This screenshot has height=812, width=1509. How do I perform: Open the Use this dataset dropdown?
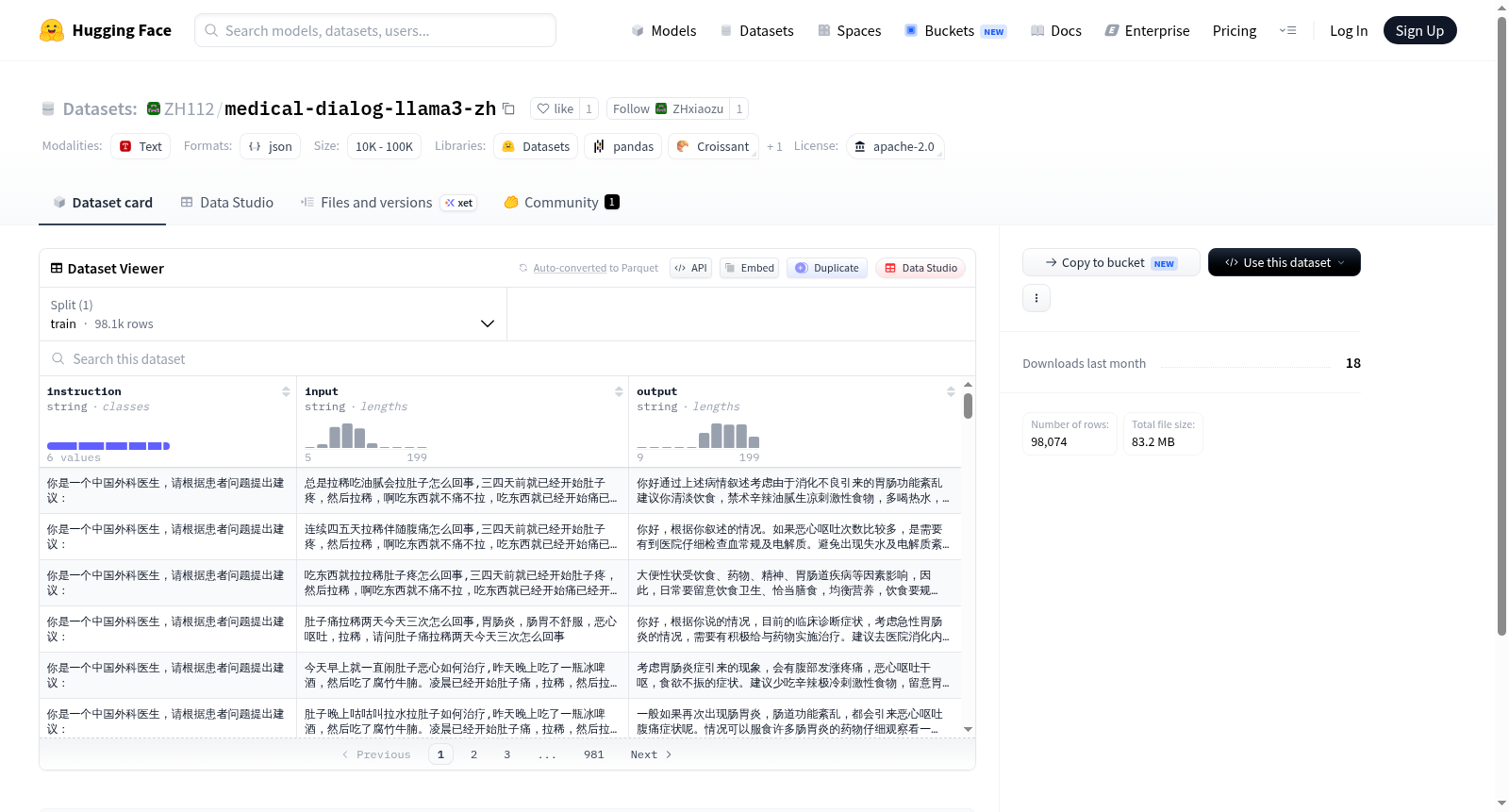click(x=1284, y=262)
